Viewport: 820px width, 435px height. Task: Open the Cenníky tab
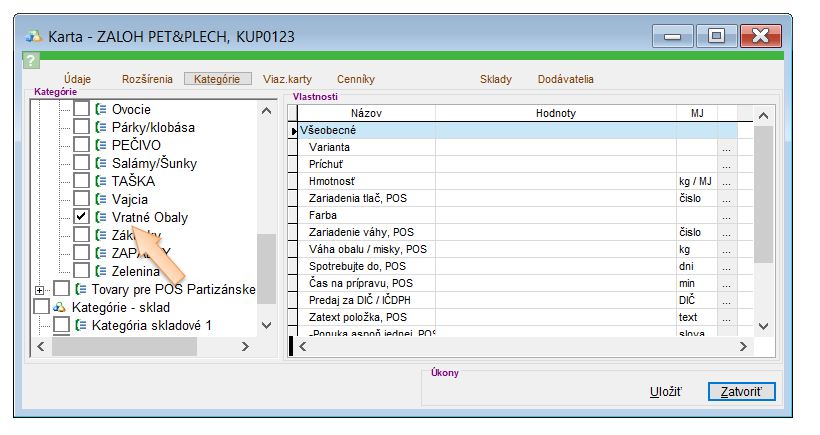pyautogui.click(x=356, y=78)
